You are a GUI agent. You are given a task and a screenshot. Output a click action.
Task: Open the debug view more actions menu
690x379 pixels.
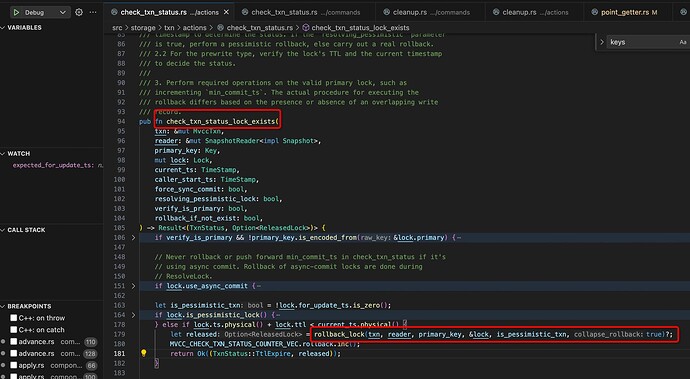point(93,12)
